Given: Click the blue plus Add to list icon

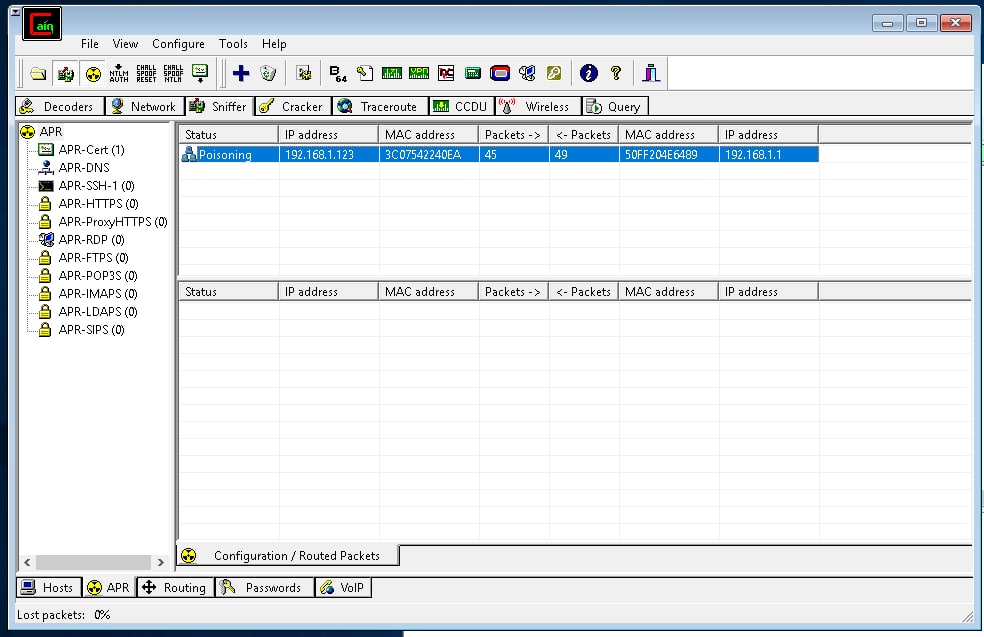Looking at the screenshot, I should [241, 73].
